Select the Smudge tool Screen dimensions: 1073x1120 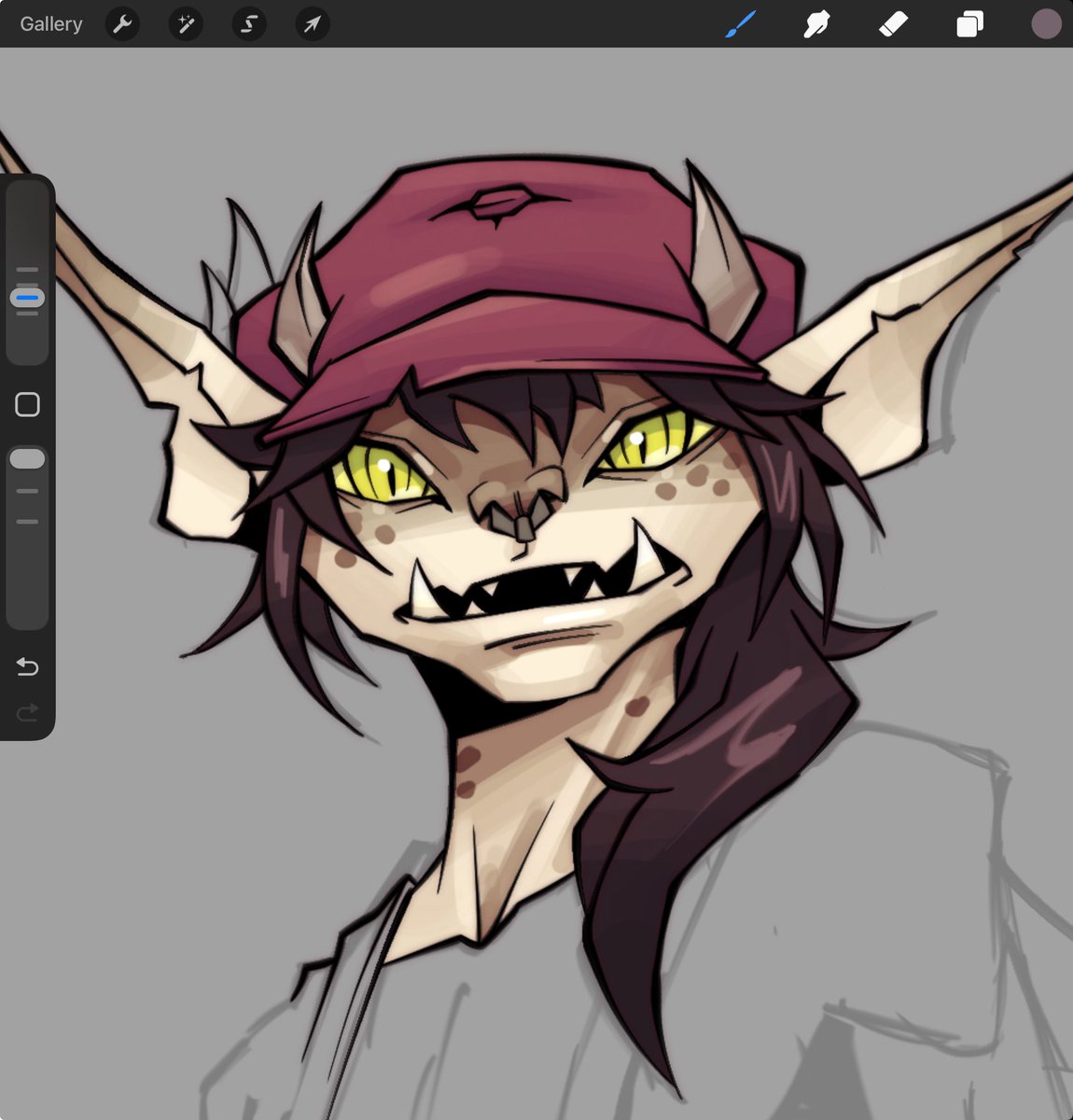click(817, 24)
